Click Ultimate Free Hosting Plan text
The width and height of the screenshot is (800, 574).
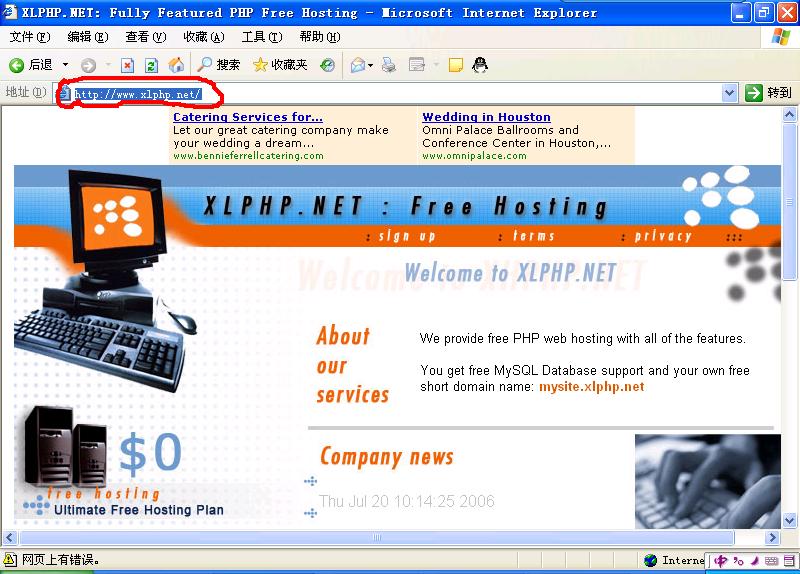point(139,510)
